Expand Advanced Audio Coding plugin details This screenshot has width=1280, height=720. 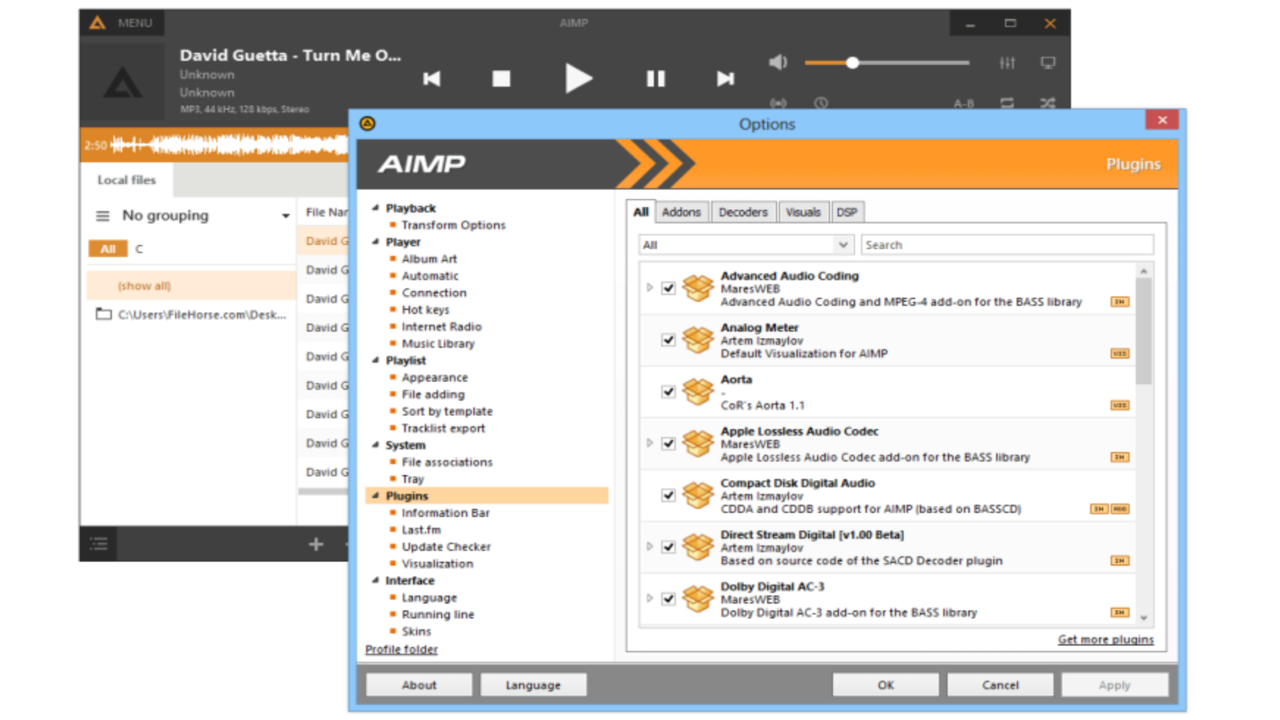649,287
